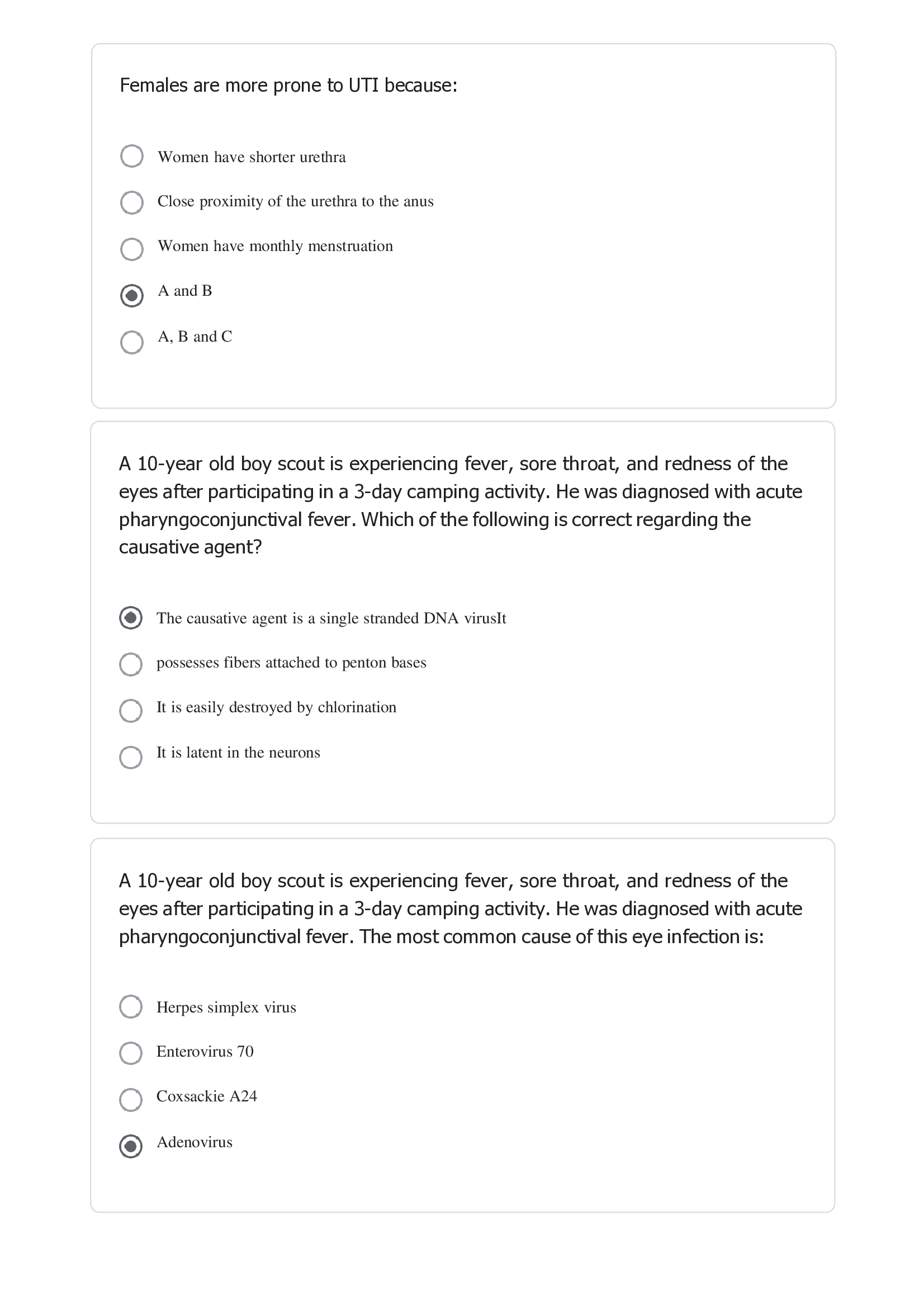
Task: Click the 'Enterovirus 70' label text
Action: click(205, 1052)
